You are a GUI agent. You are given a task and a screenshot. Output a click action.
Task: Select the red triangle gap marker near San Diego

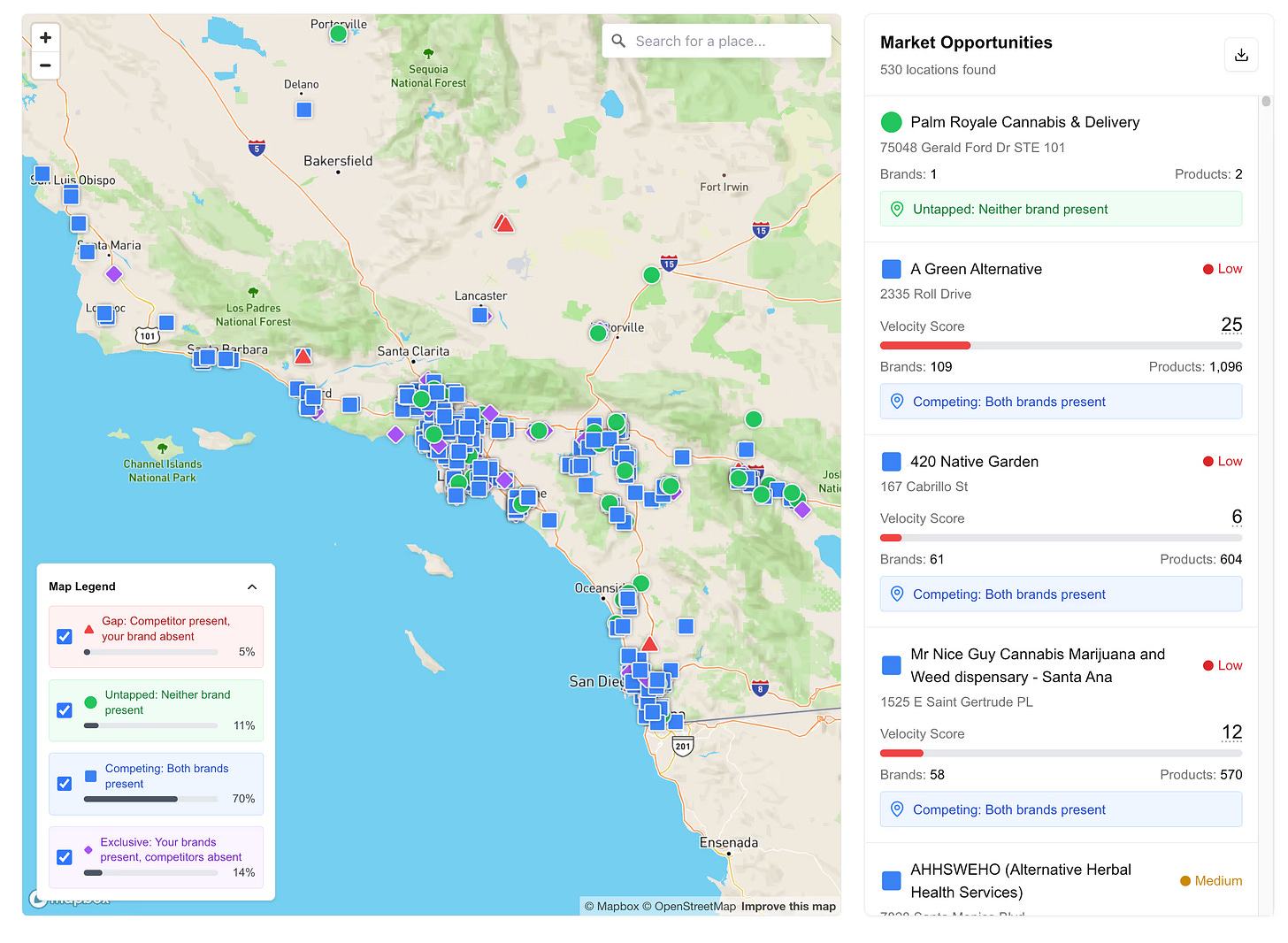pos(650,644)
